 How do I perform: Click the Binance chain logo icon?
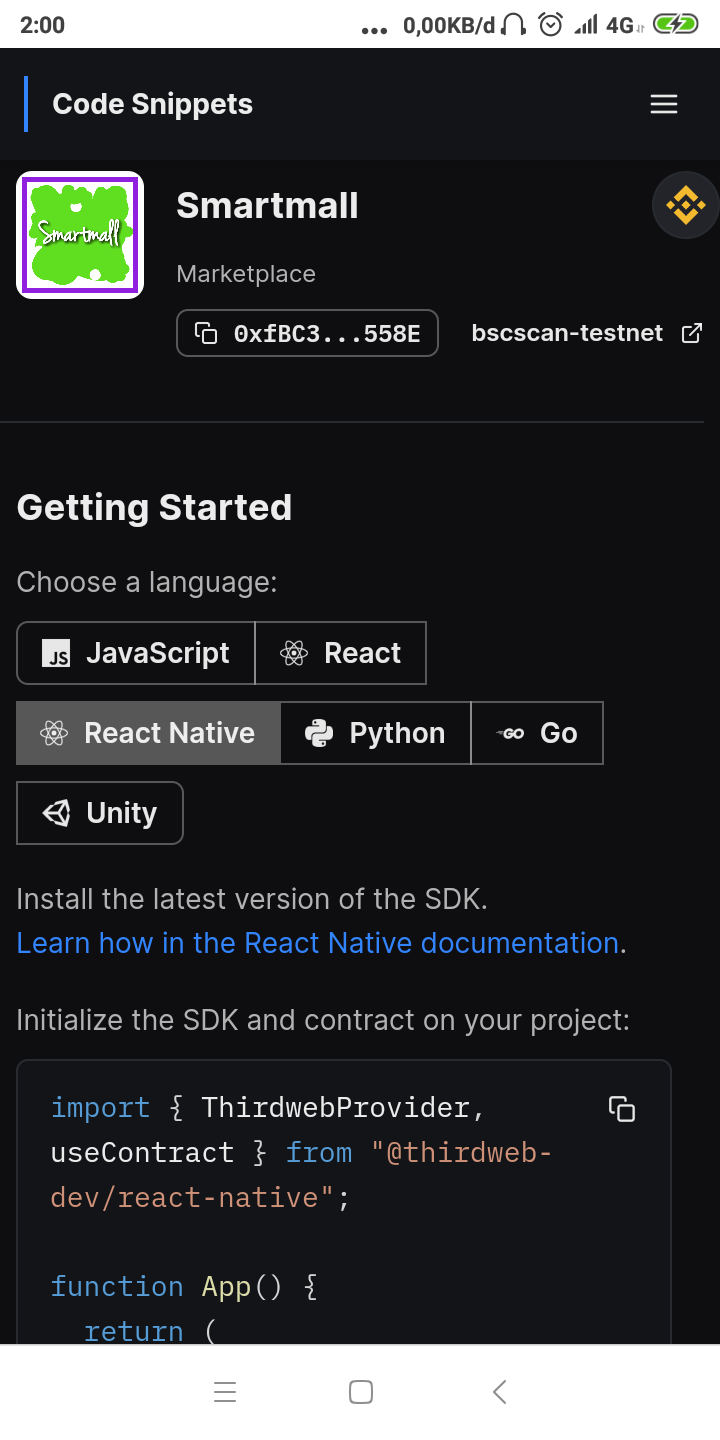click(x=685, y=205)
